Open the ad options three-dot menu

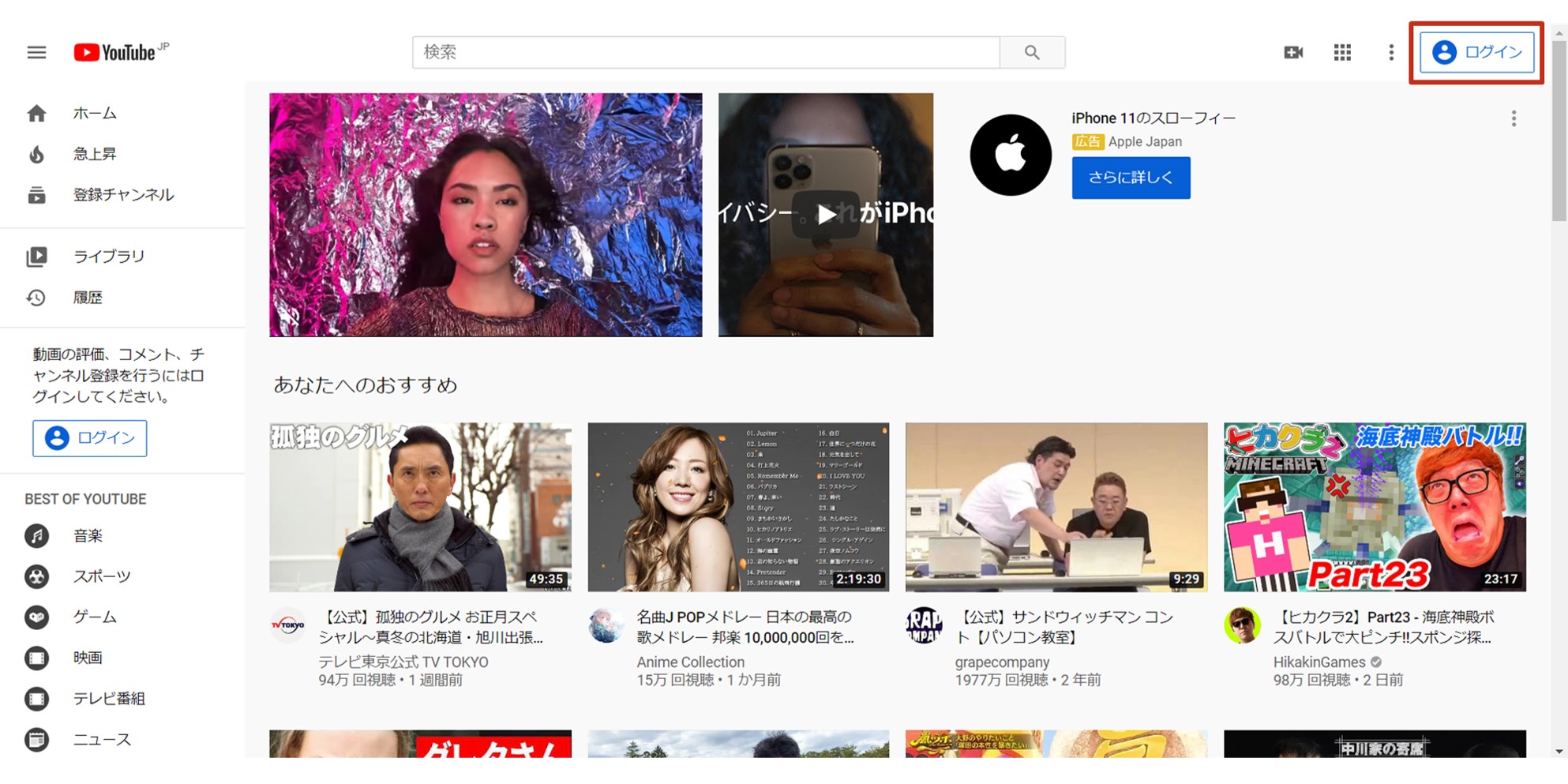pos(1514,118)
